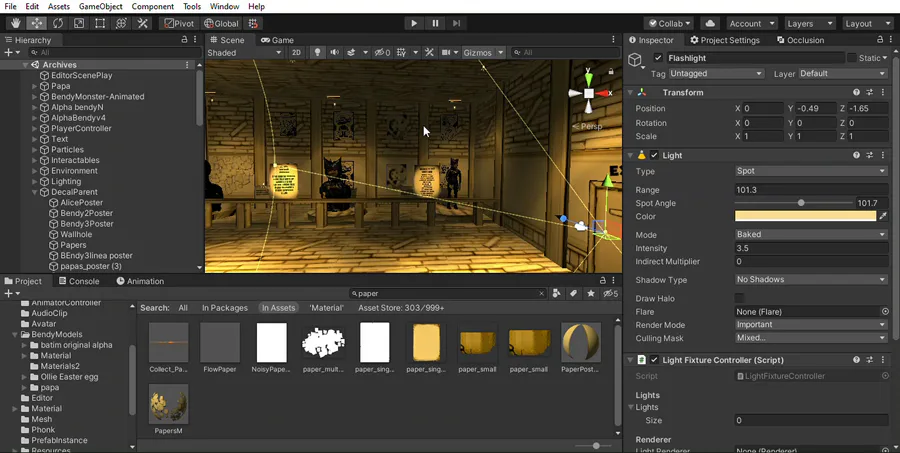Screen dimensions: 900x453
Task: Pause the game
Action: point(435,24)
